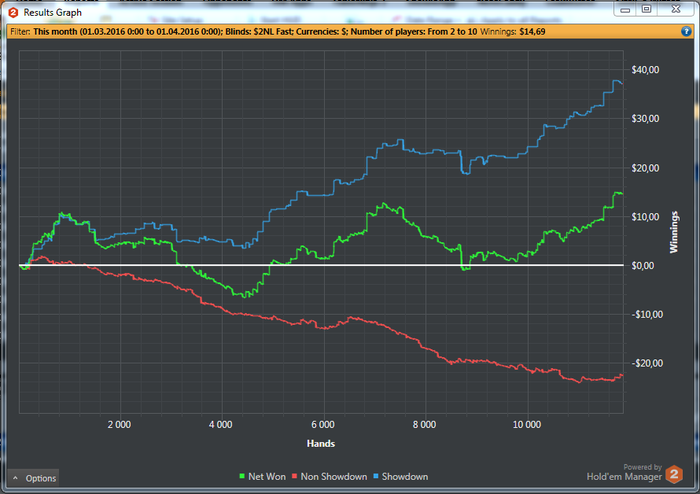Click the $10,00 y-axis label

click(645, 217)
